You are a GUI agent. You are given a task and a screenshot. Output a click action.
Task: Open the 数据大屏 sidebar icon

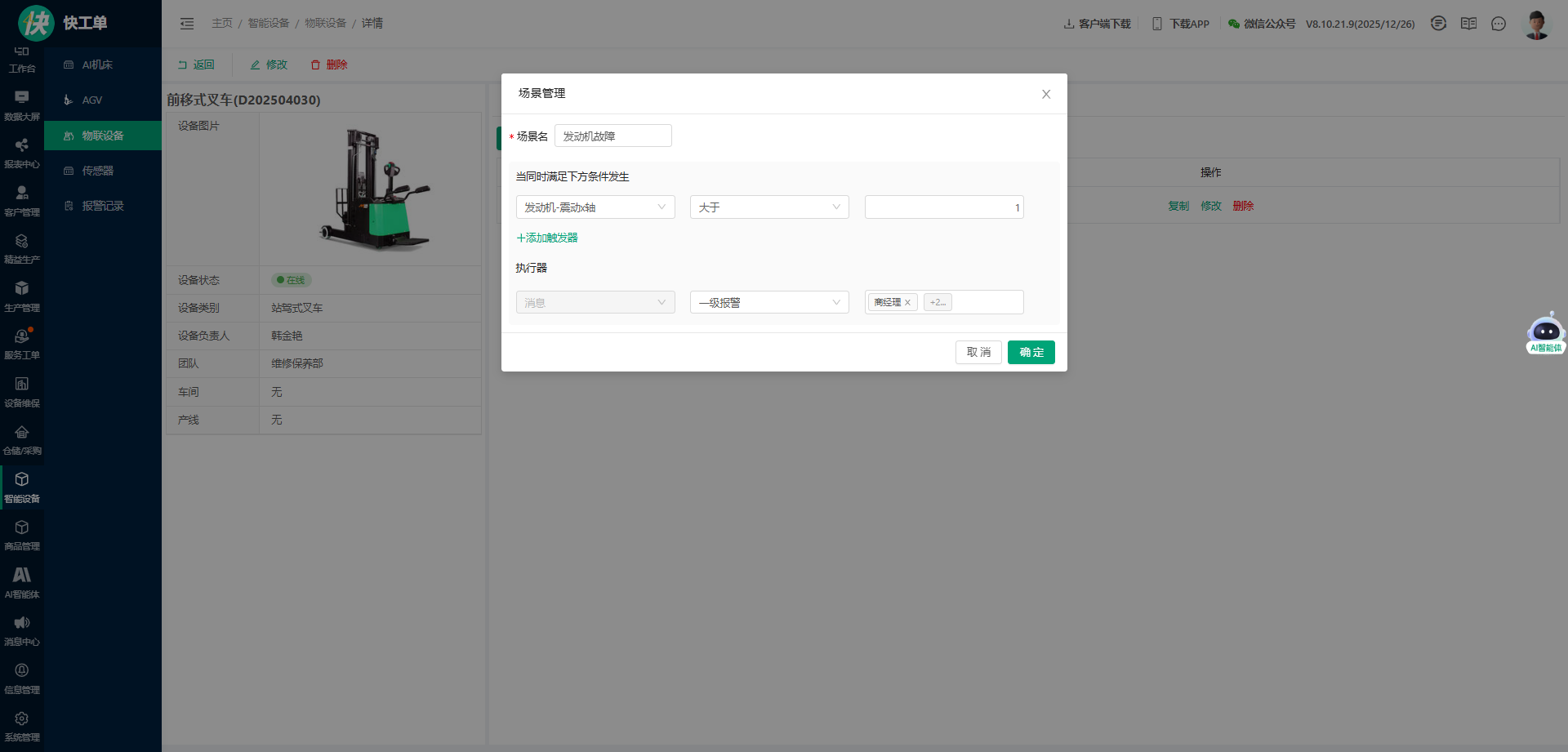(x=22, y=105)
